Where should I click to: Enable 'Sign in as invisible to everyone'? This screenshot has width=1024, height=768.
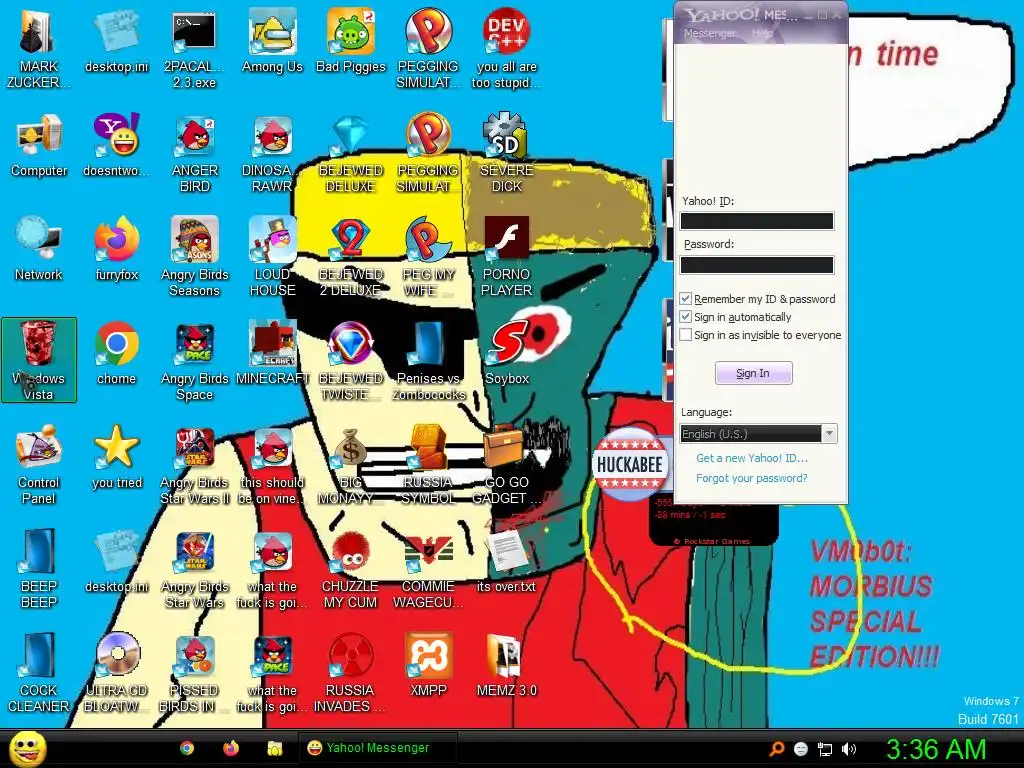point(686,334)
